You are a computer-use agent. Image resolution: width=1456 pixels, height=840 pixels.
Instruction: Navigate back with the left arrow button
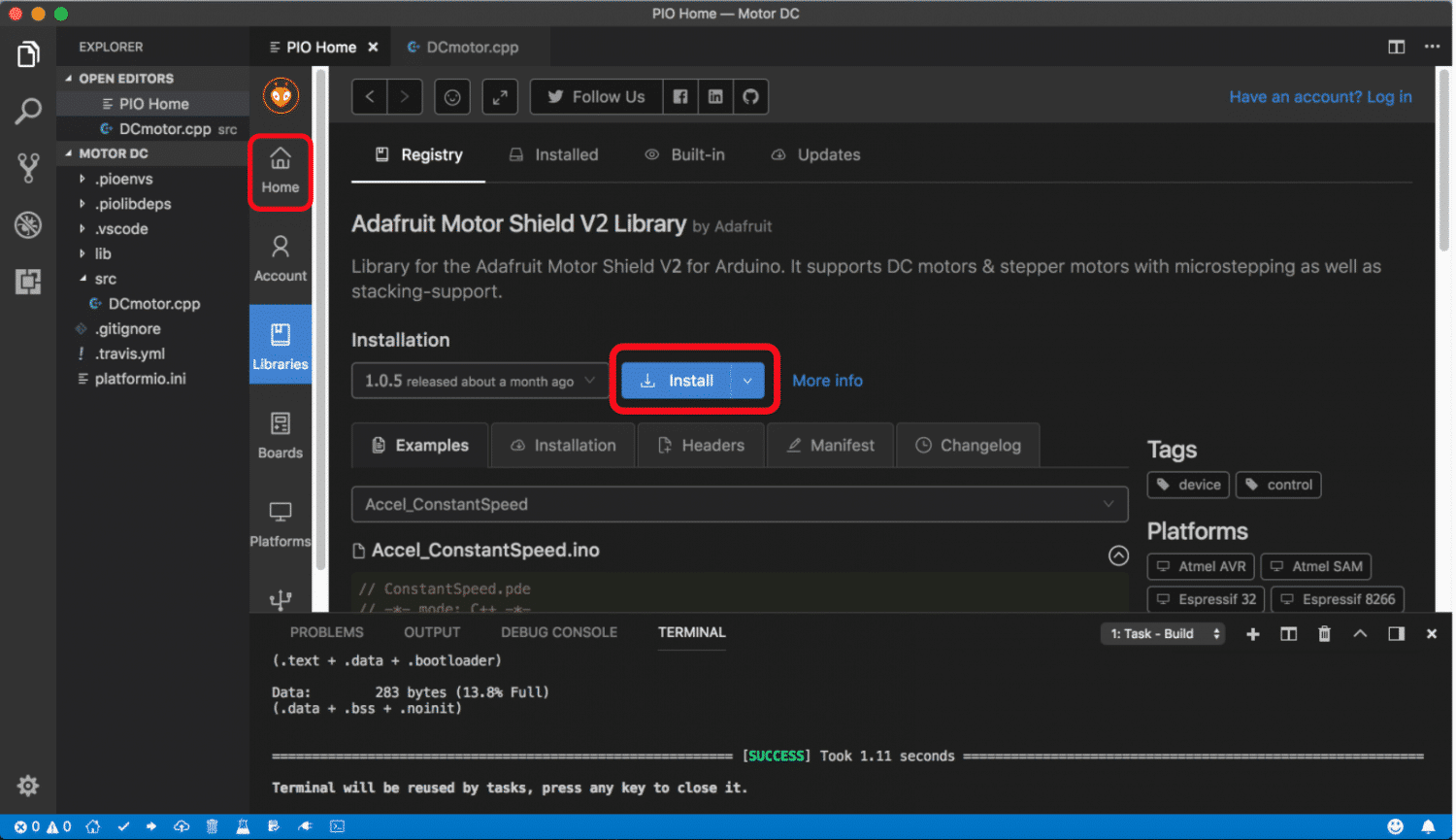click(370, 97)
